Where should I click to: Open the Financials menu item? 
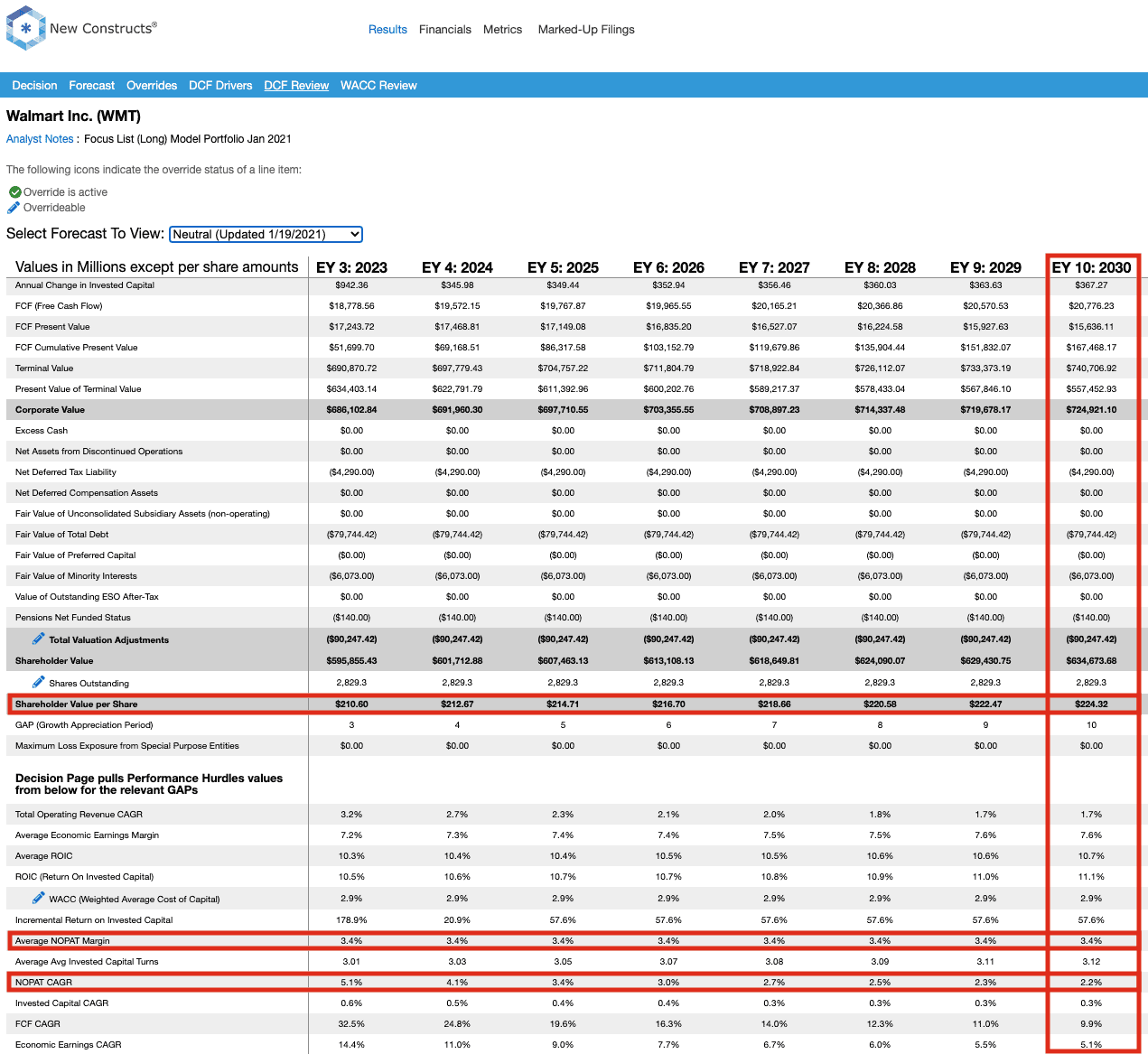click(x=445, y=30)
